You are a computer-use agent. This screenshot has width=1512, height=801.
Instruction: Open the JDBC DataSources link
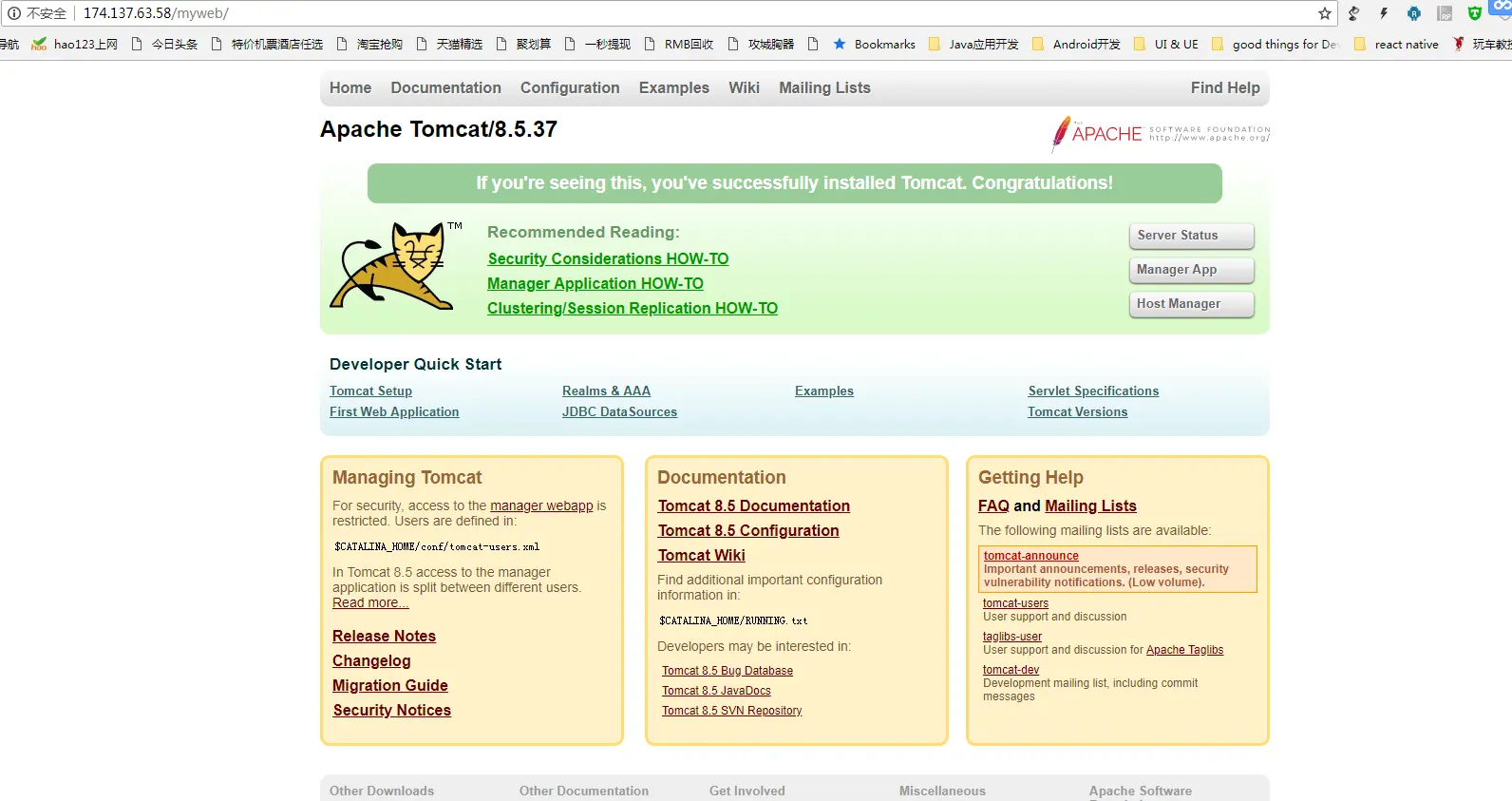[619, 411]
